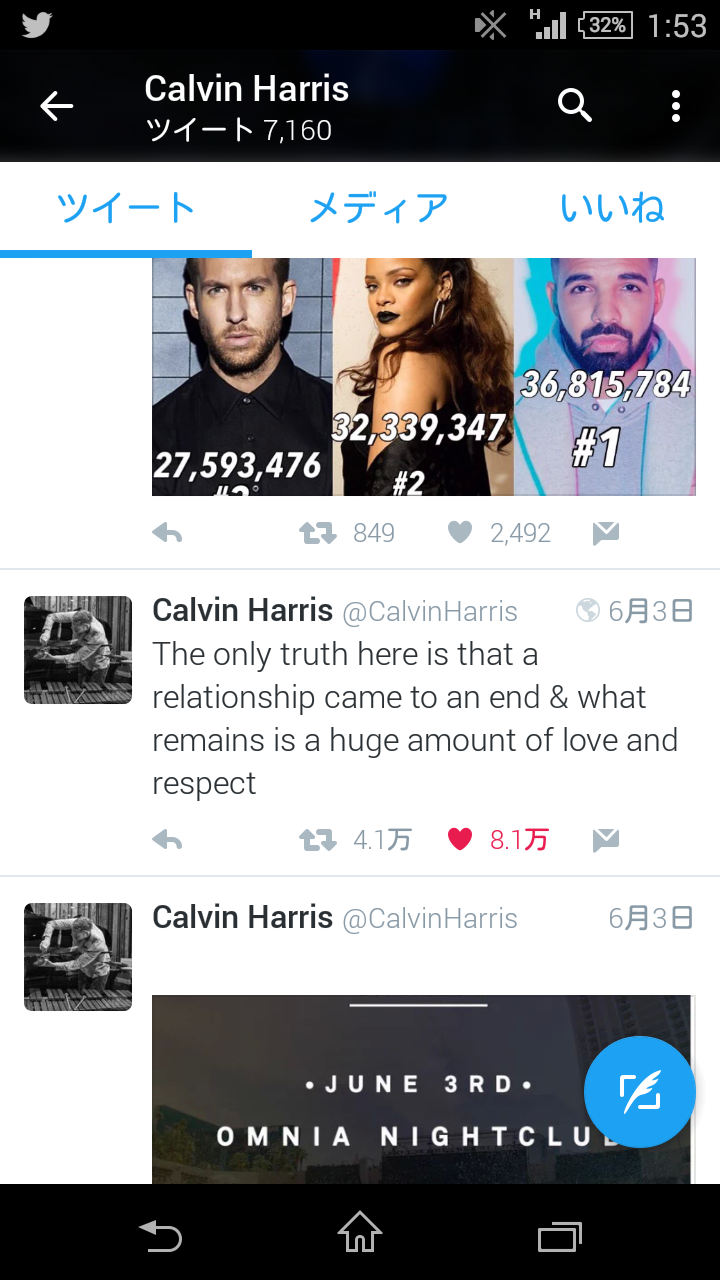Open @CalvinHarris handle on relationship tweet
The width and height of the screenshot is (720, 1280).
point(430,612)
